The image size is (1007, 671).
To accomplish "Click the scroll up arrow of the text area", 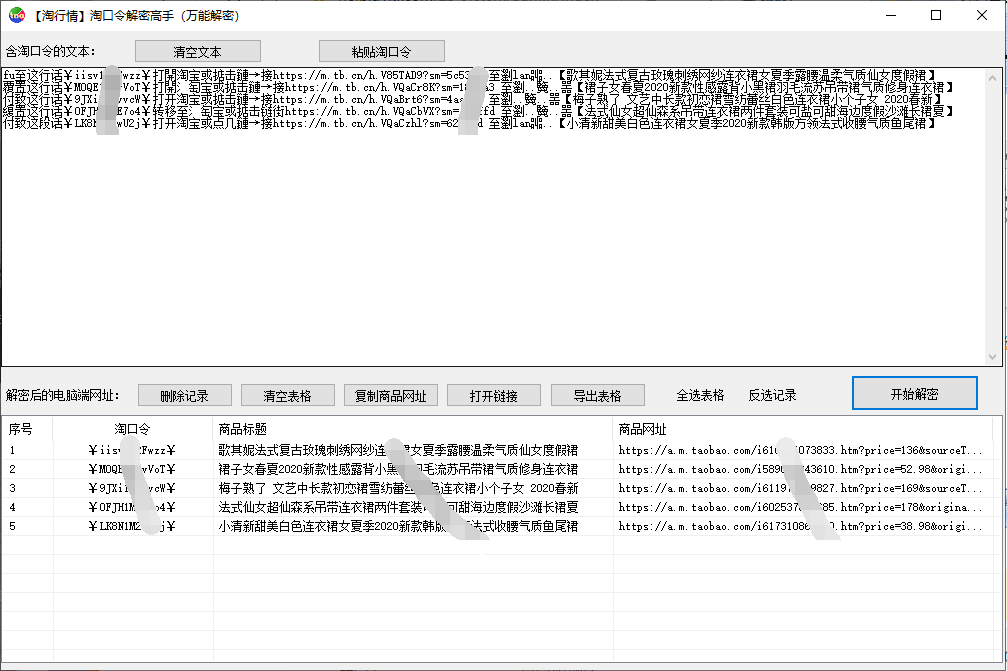I will [x=993, y=78].
